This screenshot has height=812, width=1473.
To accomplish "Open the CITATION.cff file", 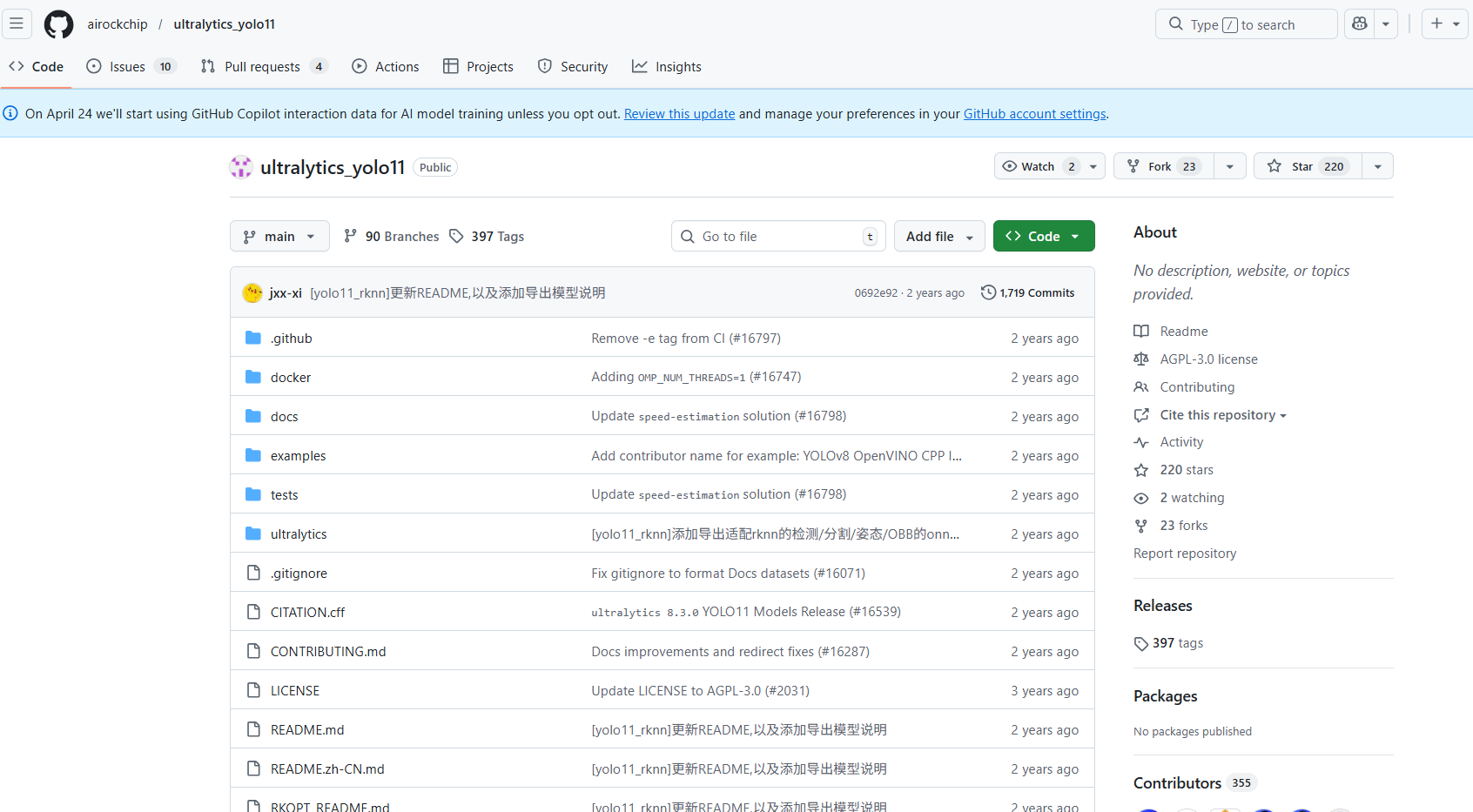I will coord(307,613).
